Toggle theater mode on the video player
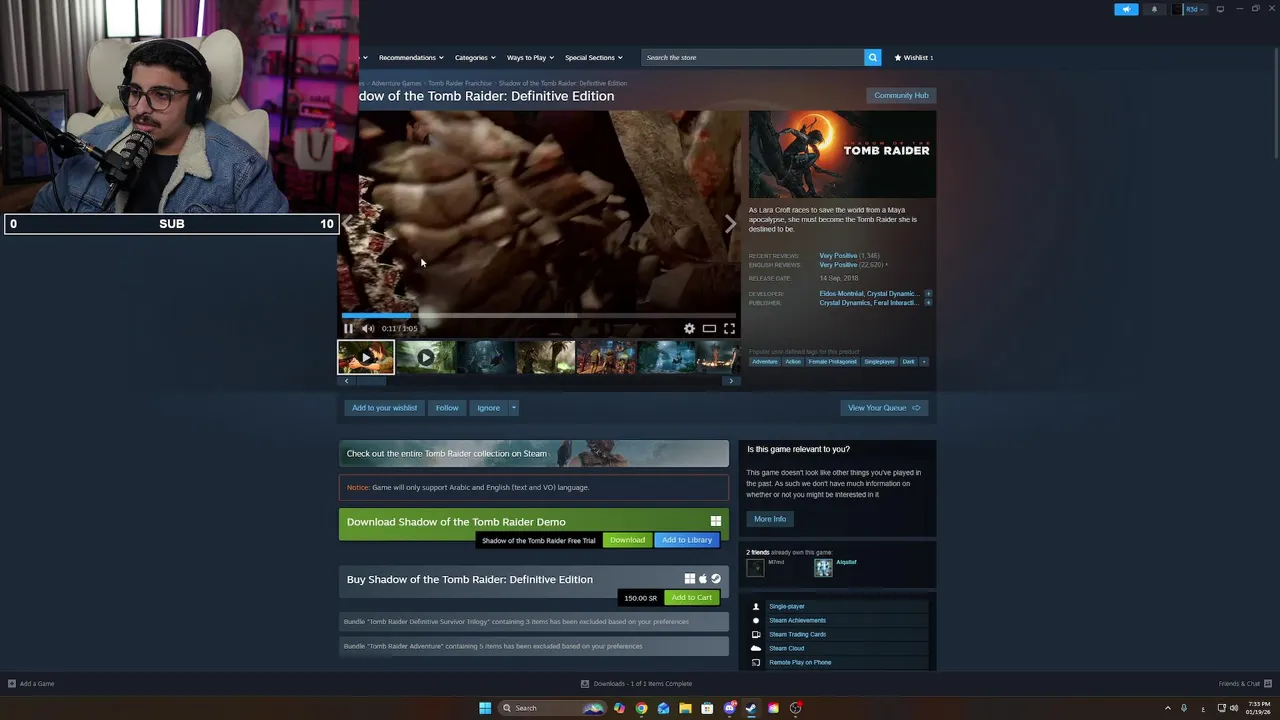 pyautogui.click(x=709, y=328)
